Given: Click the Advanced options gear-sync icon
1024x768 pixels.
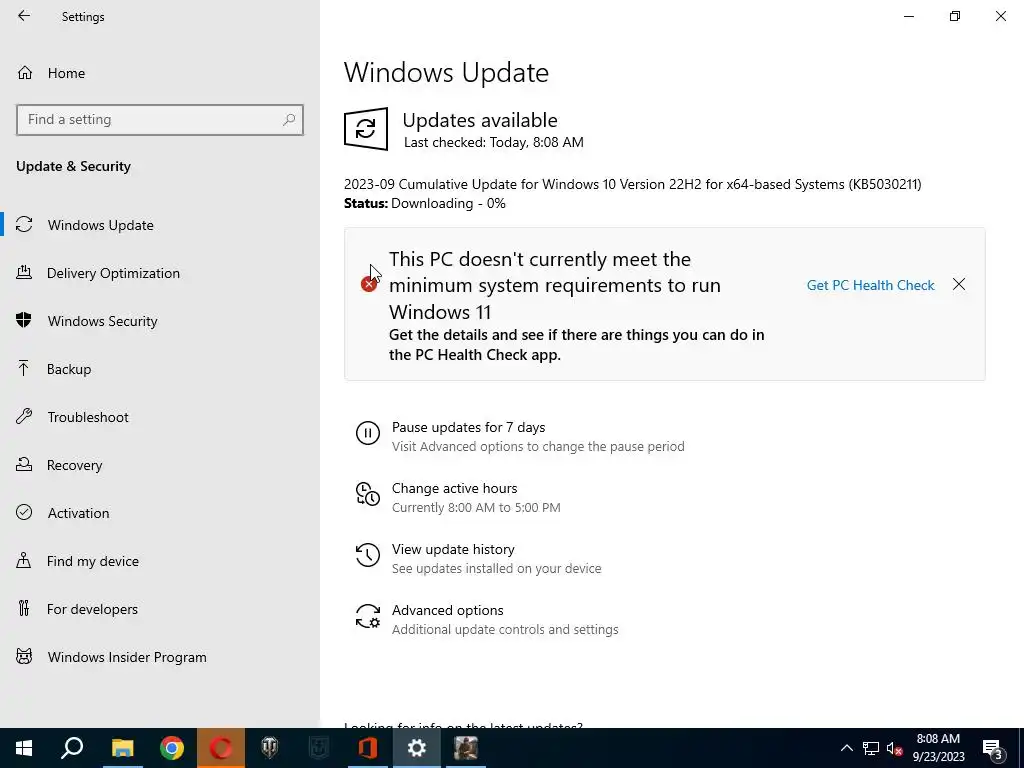Looking at the screenshot, I should (x=368, y=616).
